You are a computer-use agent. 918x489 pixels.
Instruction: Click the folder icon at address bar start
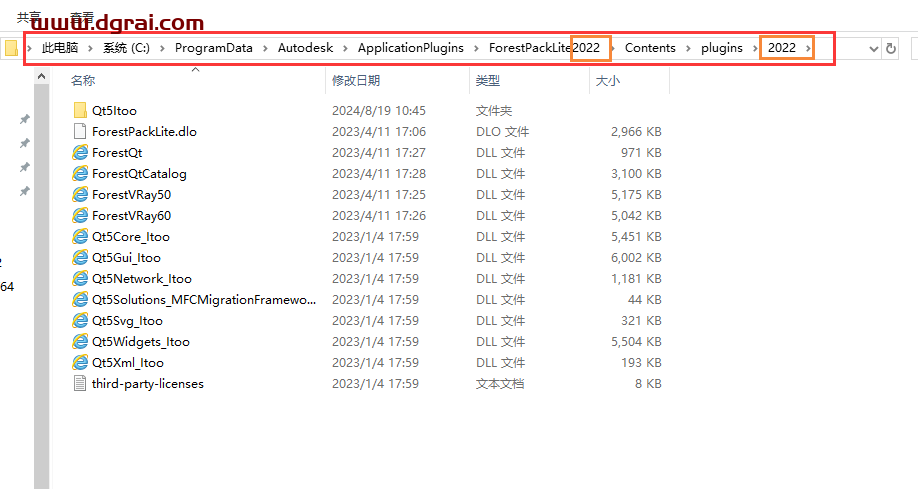pos(11,48)
